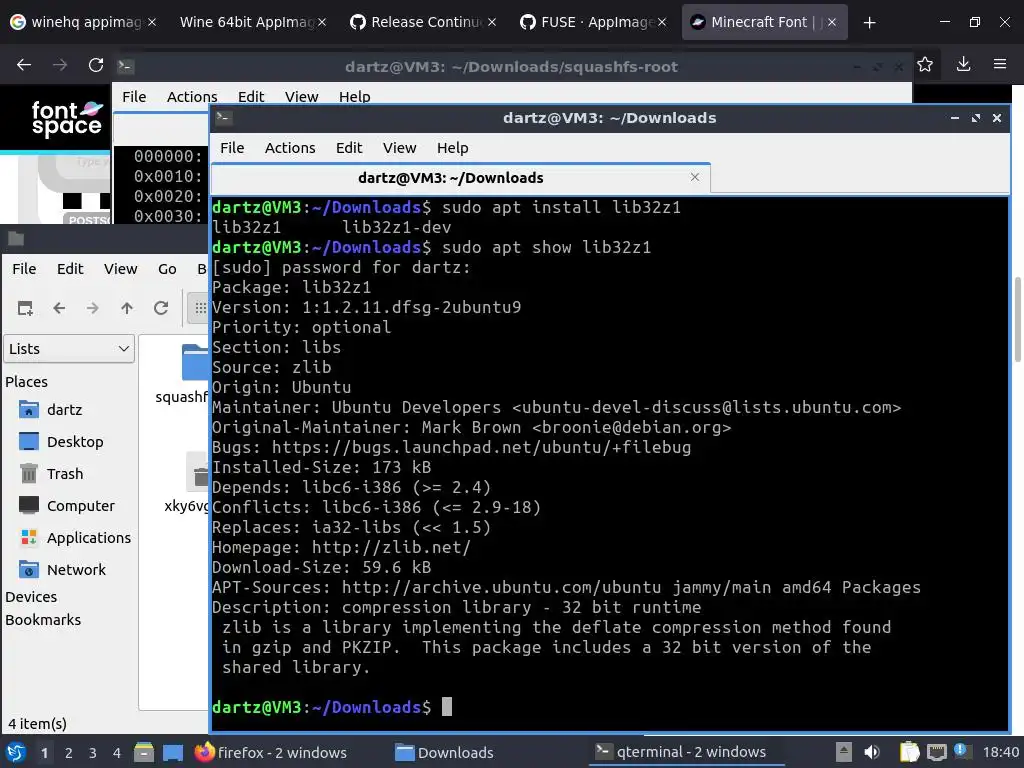Open the Lubuntu start menu icon
The width and height of the screenshot is (1024, 768).
16,752
